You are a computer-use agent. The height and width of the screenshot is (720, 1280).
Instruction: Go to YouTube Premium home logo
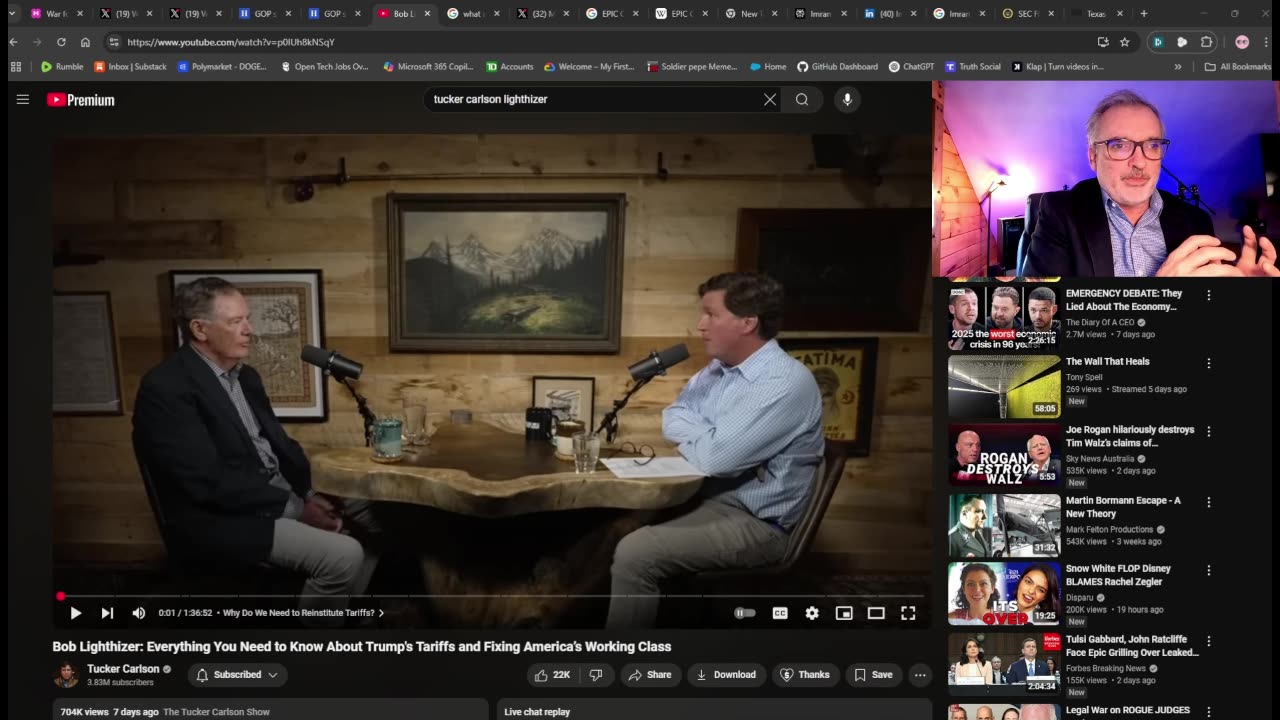[x=81, y=100]
